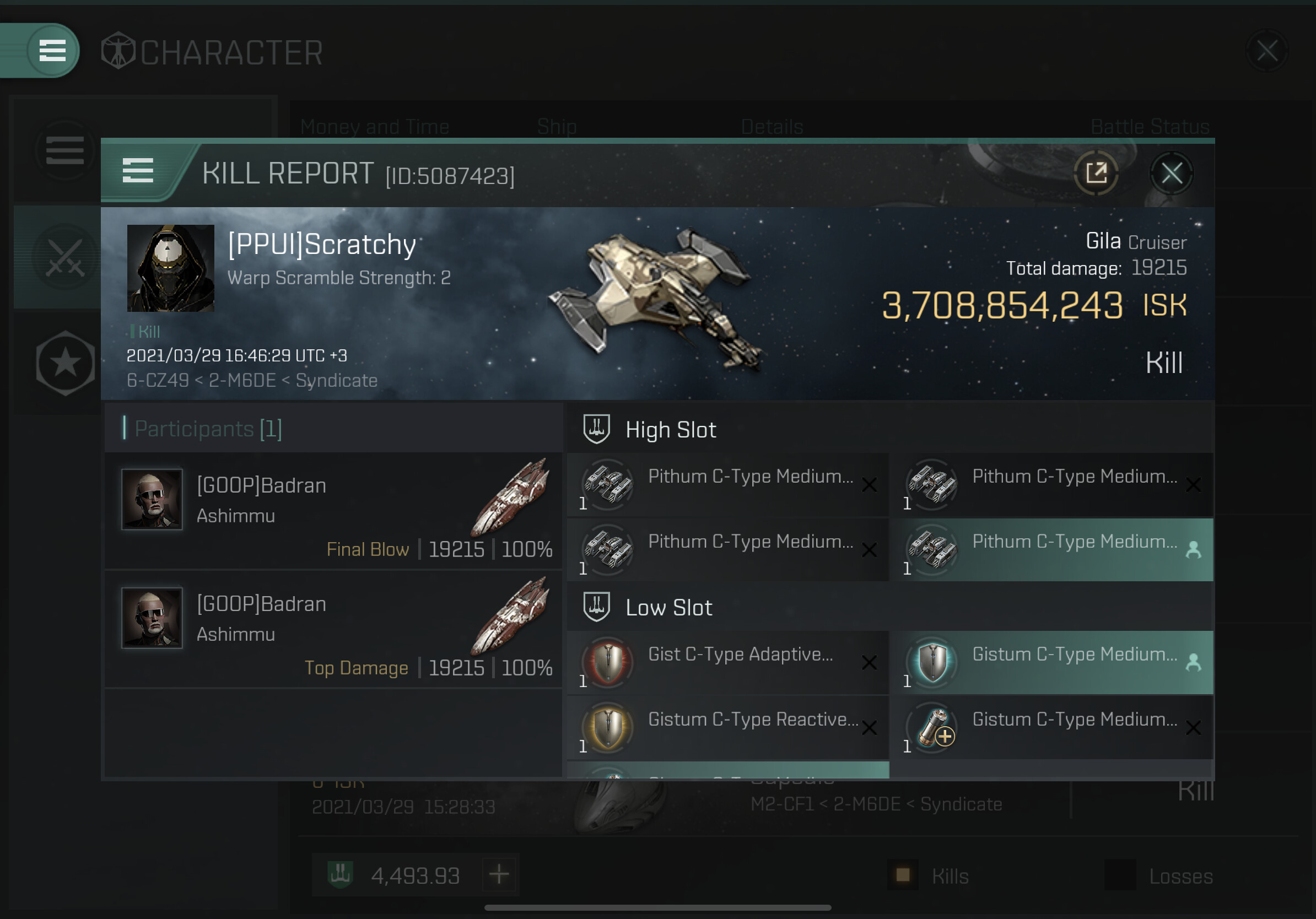
Task: Toggle the Kills filter checkbox
Action: pyautogui.click(x=903, y=875)
